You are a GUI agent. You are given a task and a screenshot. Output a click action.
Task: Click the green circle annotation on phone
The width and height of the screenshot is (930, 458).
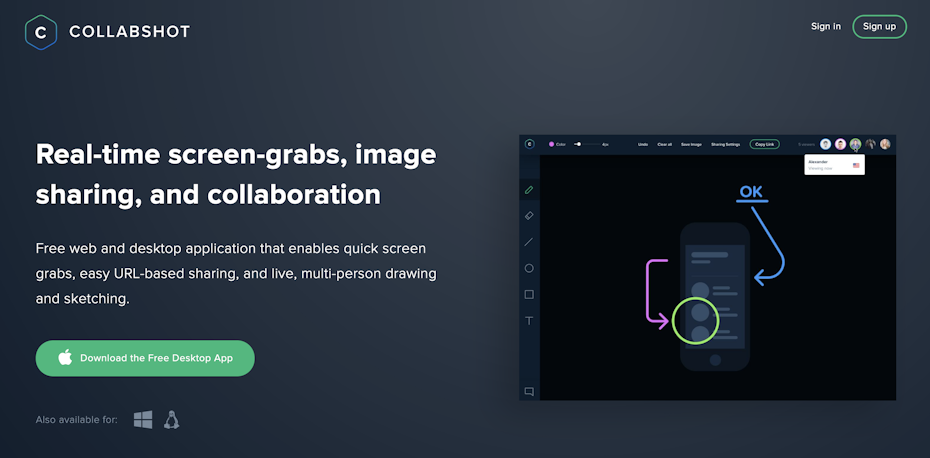pyautogui.click(x=695, y=321)
